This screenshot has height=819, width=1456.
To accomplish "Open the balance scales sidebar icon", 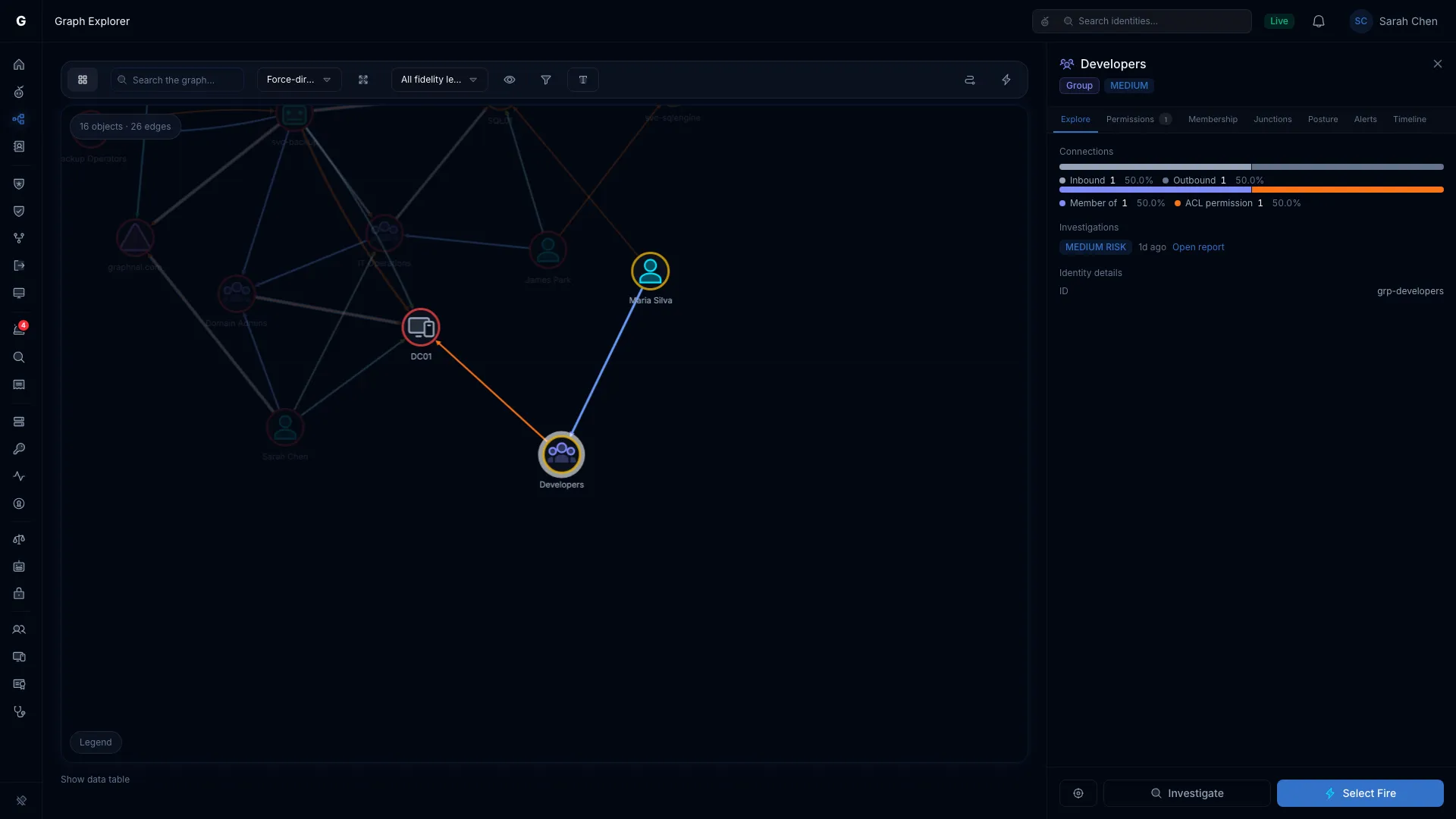I will point(19,539).
